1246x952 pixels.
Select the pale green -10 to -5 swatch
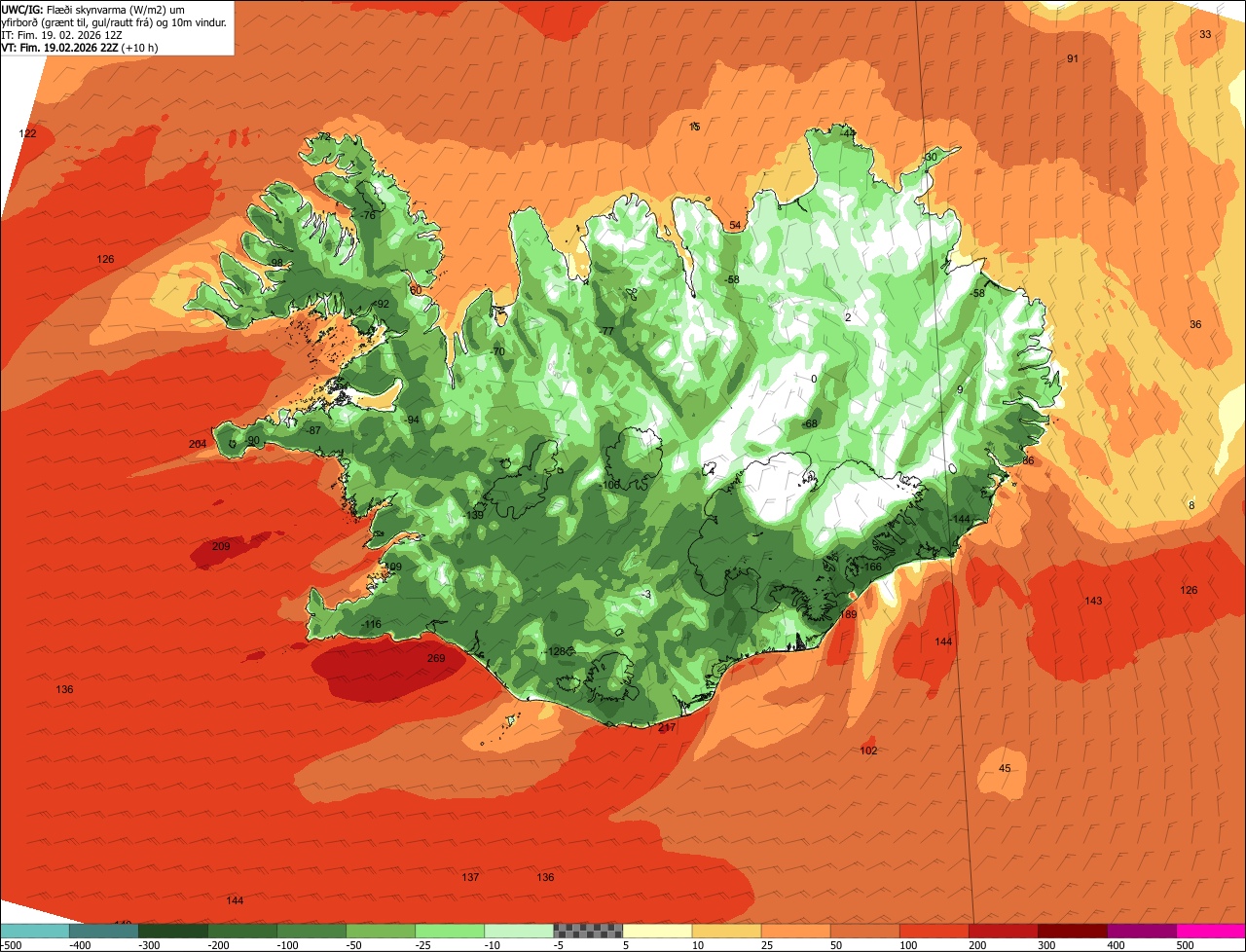(x=519, y=931)
